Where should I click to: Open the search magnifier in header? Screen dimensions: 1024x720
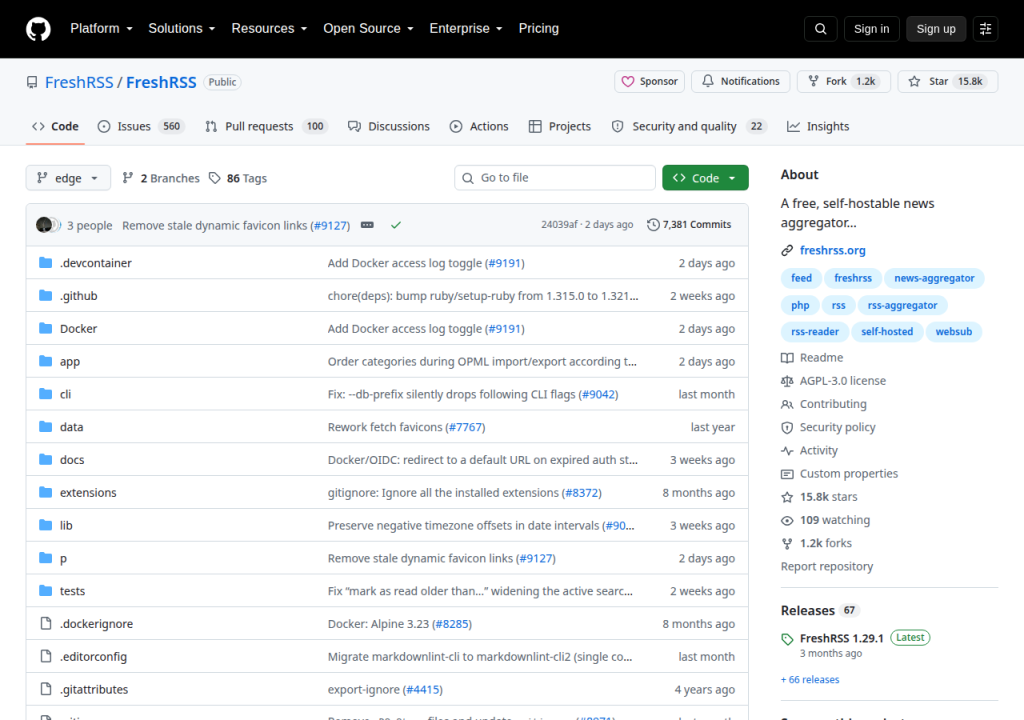(820, 29)
